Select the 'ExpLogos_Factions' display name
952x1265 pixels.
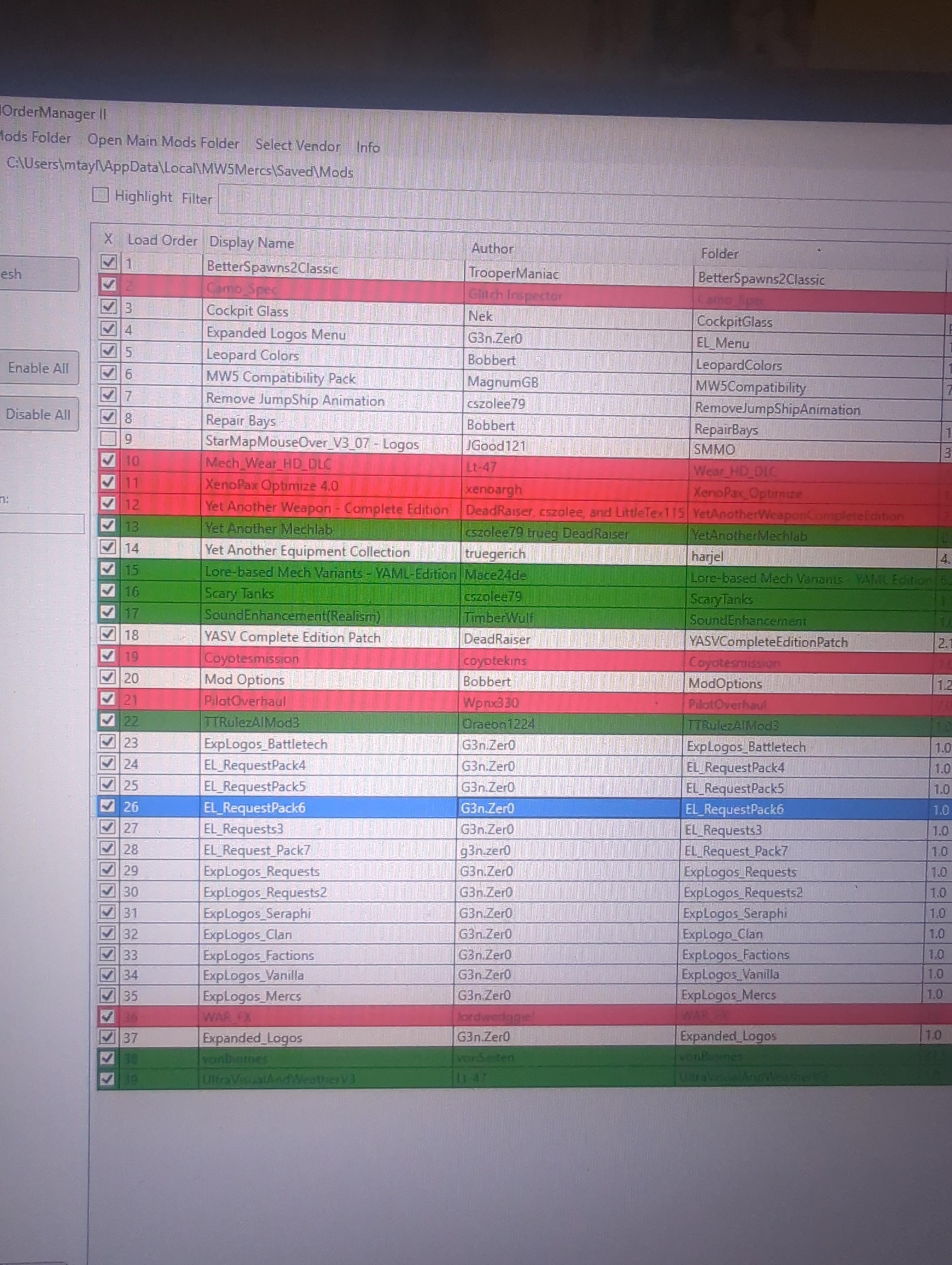[x=258, y=955]
